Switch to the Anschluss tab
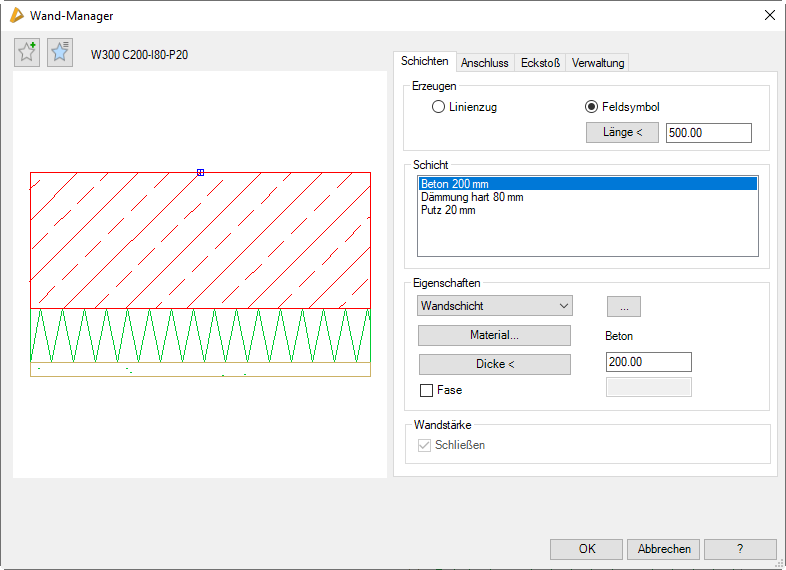The height and width of the screenshot is (570, 786). point(484,63)
